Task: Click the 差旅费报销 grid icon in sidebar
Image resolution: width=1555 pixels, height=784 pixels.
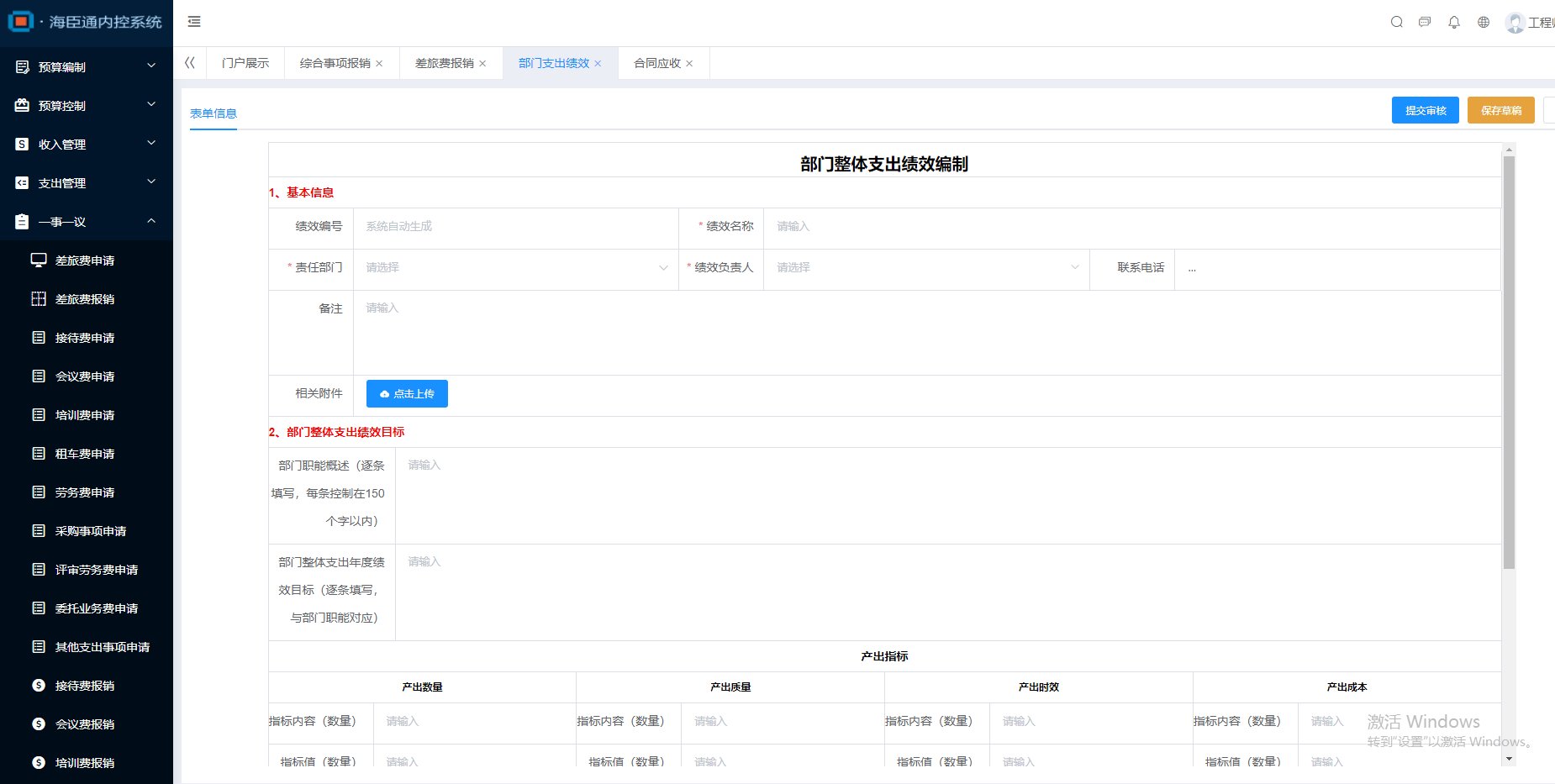Action: click(x=39, y=298)
